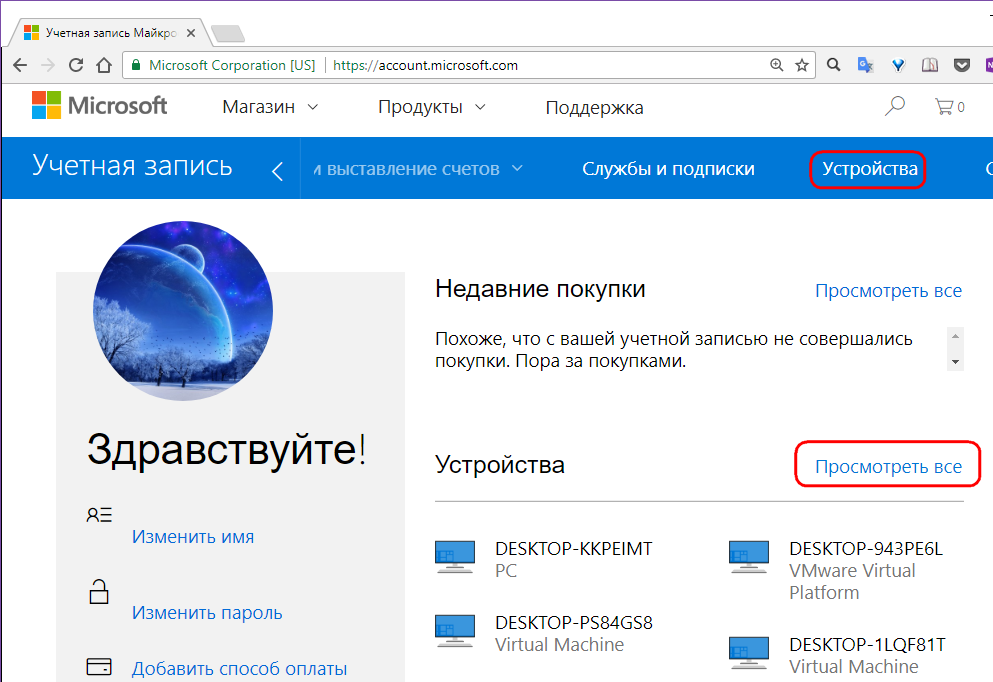Open device DESKTOP-KKPEIMT name
This screenshot has width=993, height=682.
[x=574, y=549]
